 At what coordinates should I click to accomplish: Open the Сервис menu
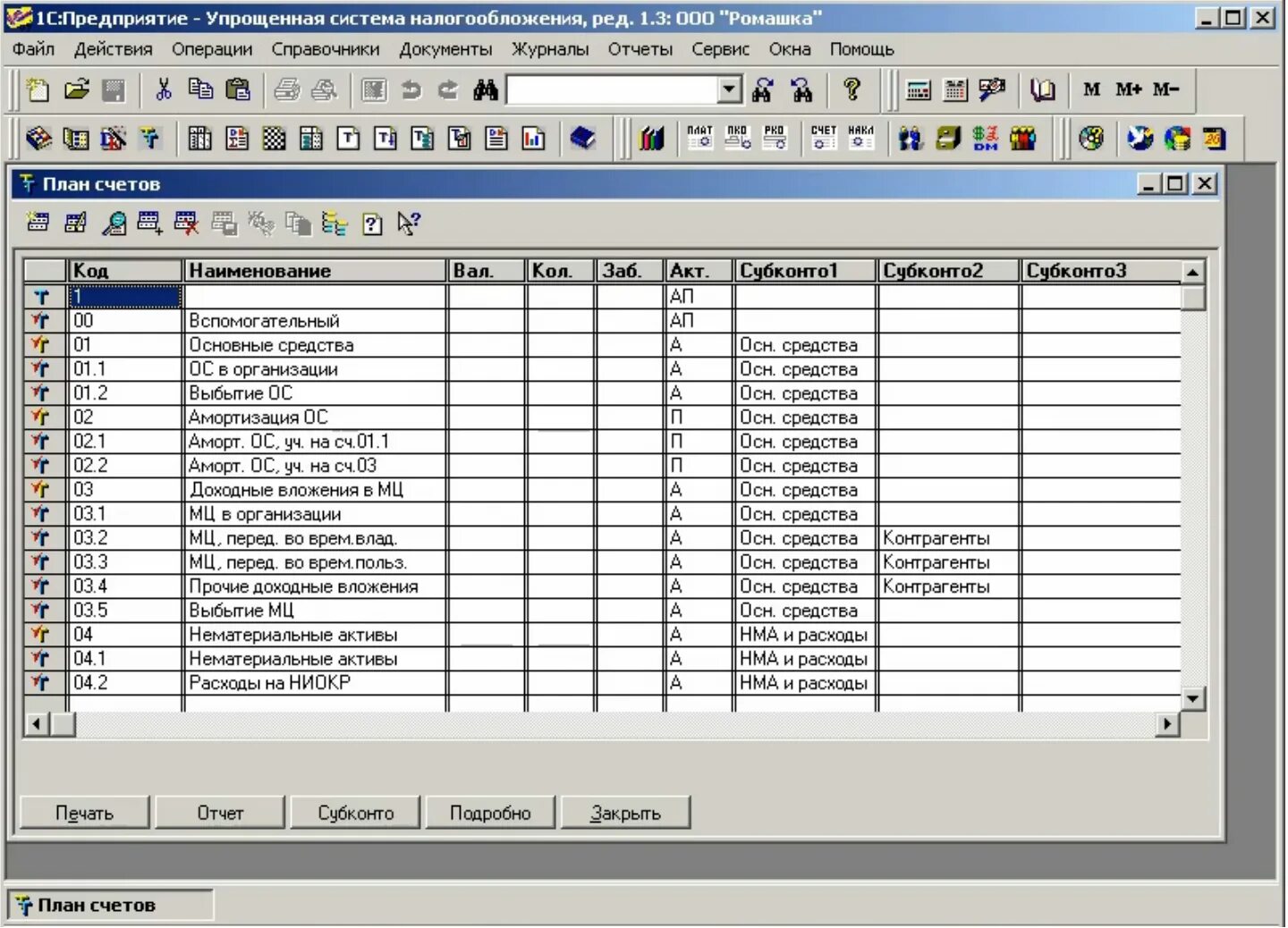click(720, 49)
